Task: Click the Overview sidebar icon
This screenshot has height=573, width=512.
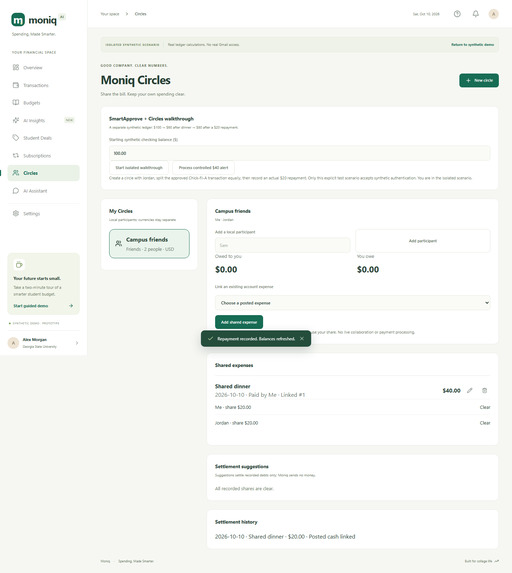Action: pyautogui.click(x=16, y=67)
